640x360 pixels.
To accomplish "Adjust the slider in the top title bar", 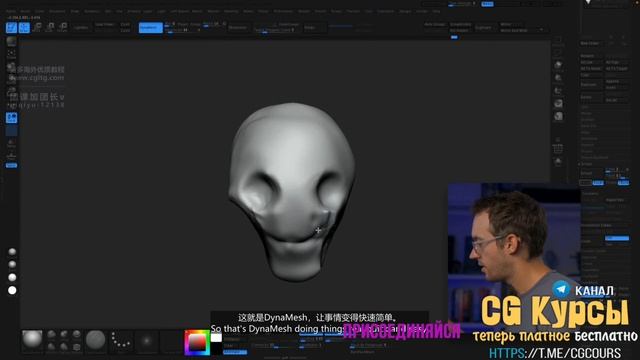I will coord(462,4).
